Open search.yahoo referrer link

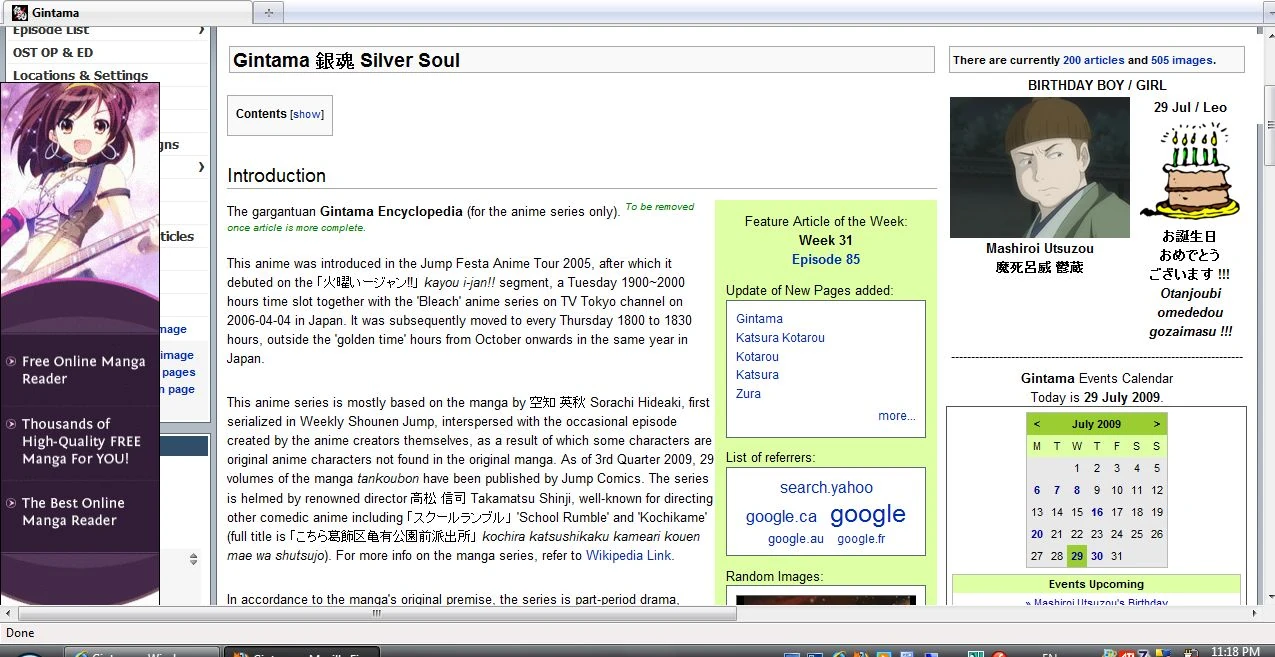[x=826, y=488]
